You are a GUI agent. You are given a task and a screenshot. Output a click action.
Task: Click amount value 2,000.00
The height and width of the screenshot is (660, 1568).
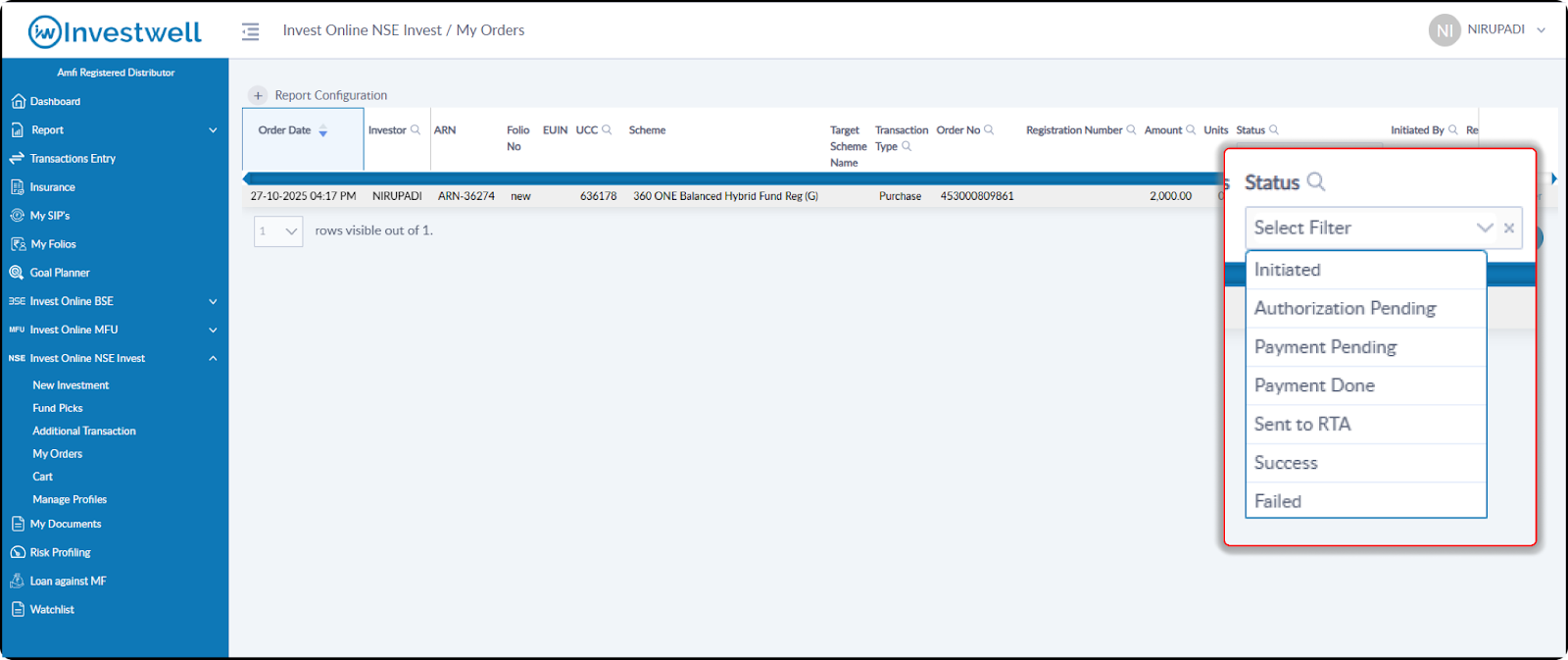tap(1171, 196)
